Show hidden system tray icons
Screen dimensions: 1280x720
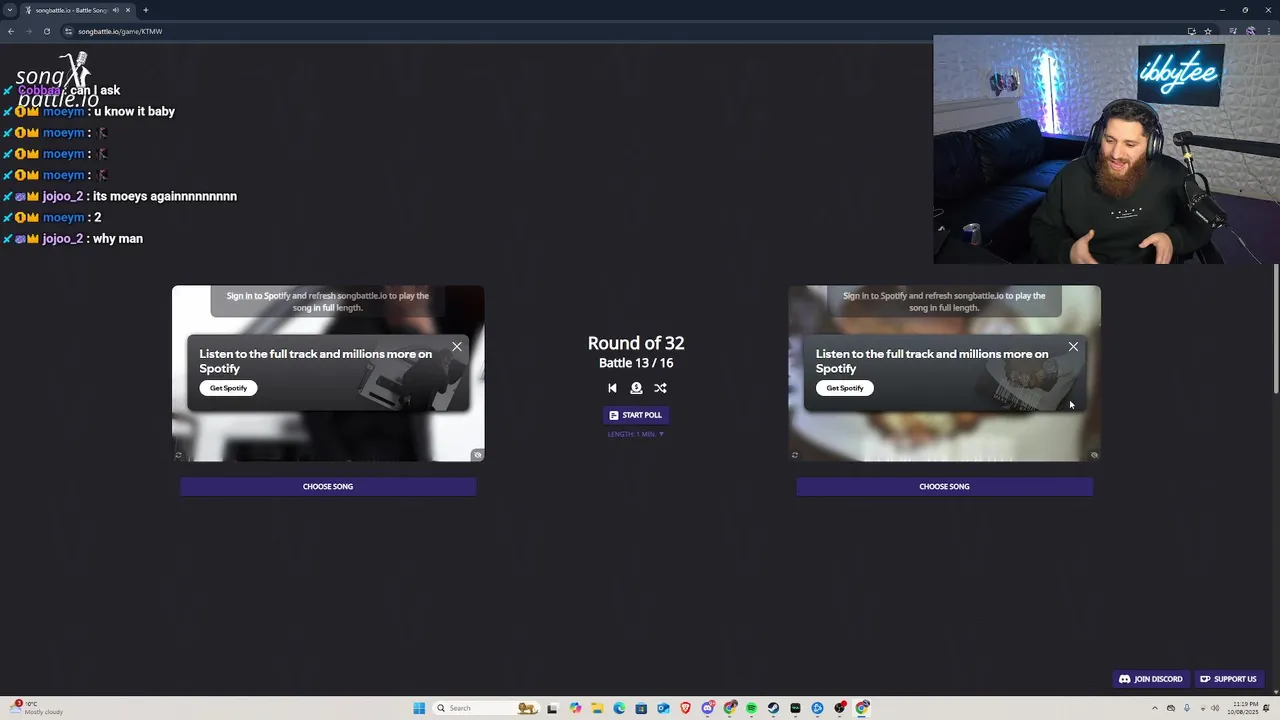1155,708
